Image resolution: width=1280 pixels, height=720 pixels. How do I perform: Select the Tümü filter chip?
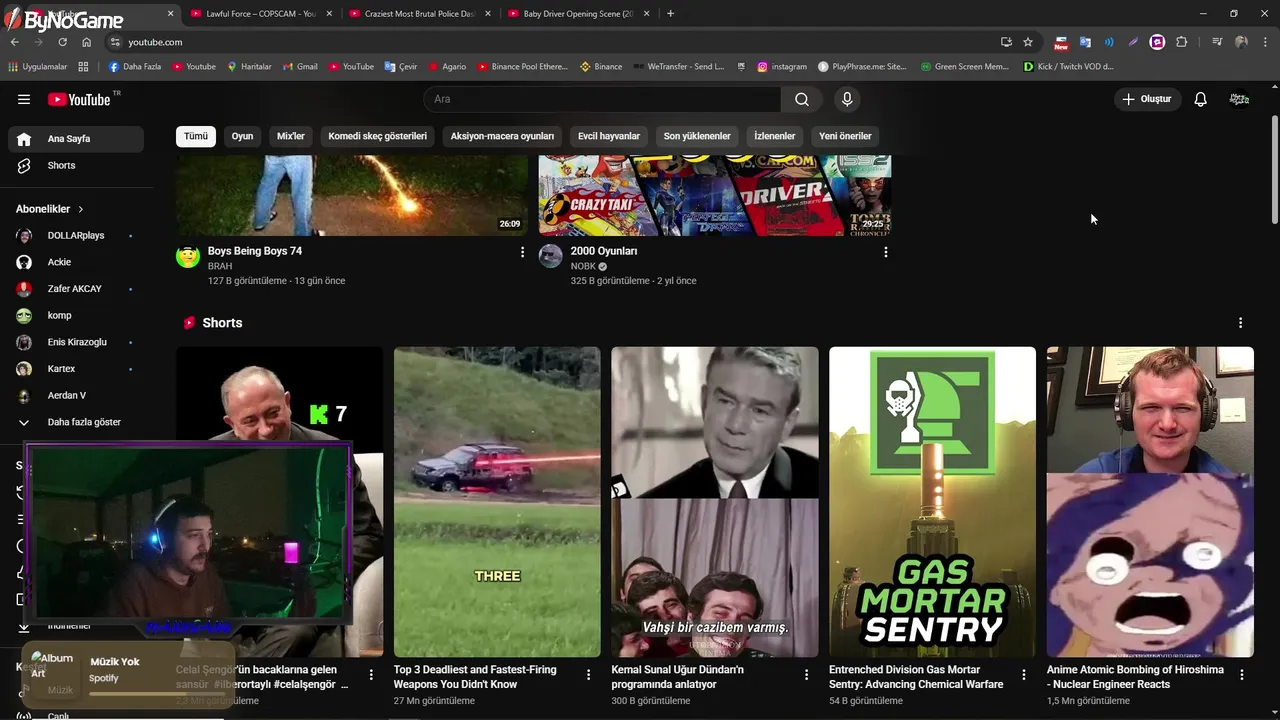click(196, 136)
